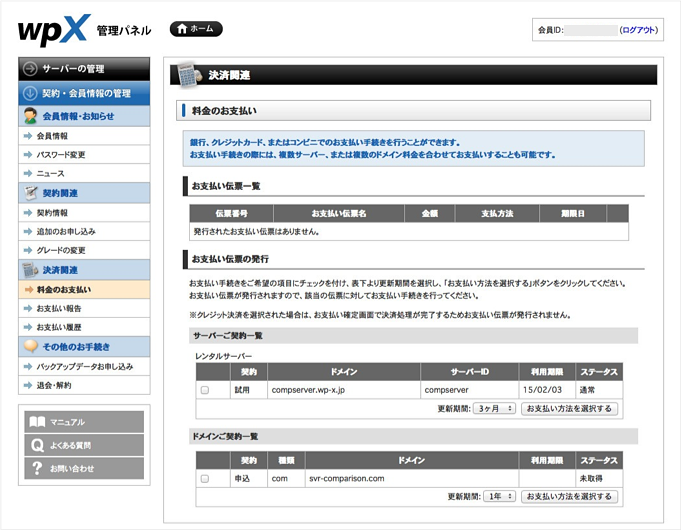Open お支払い履歴 menu item
681x530 pixels.
[x=84, y=327]
